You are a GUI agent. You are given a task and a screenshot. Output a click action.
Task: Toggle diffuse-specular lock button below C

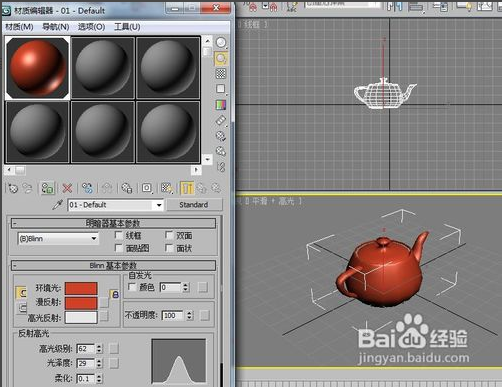[x=22, y=307]
